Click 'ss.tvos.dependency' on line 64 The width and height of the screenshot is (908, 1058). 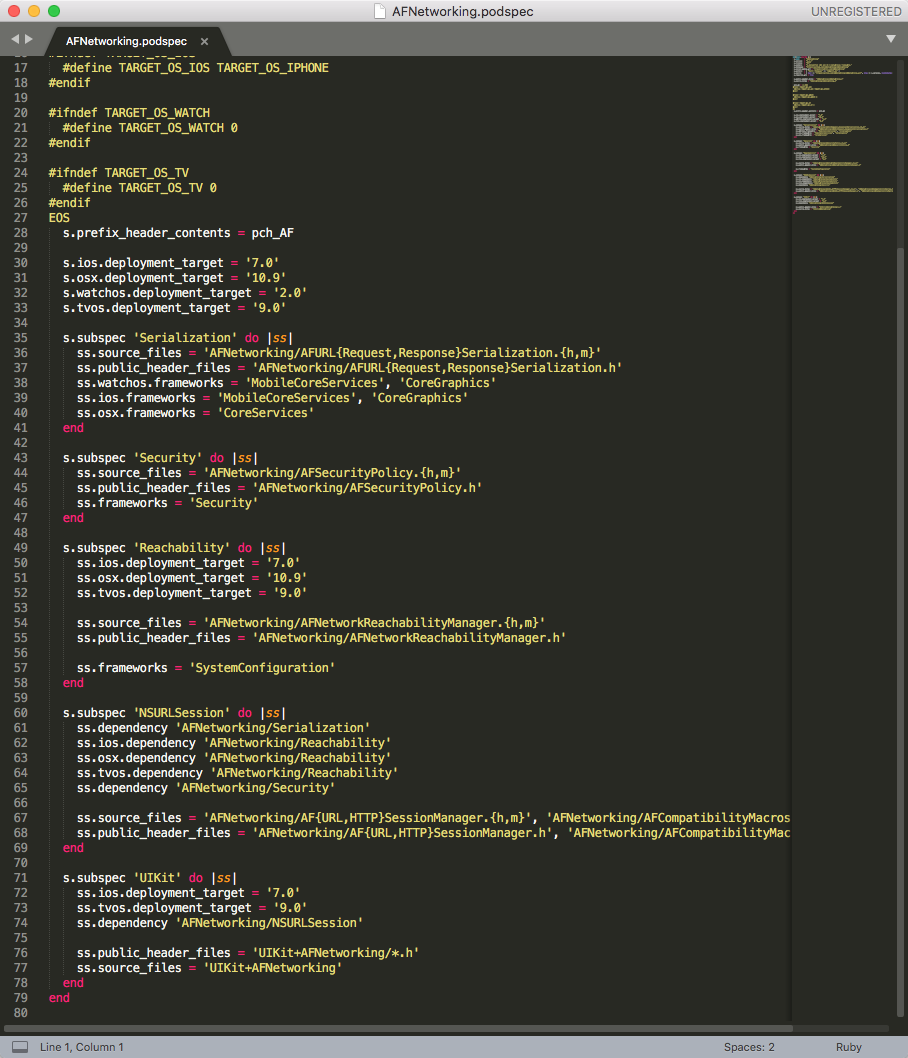tap(140, 773)
